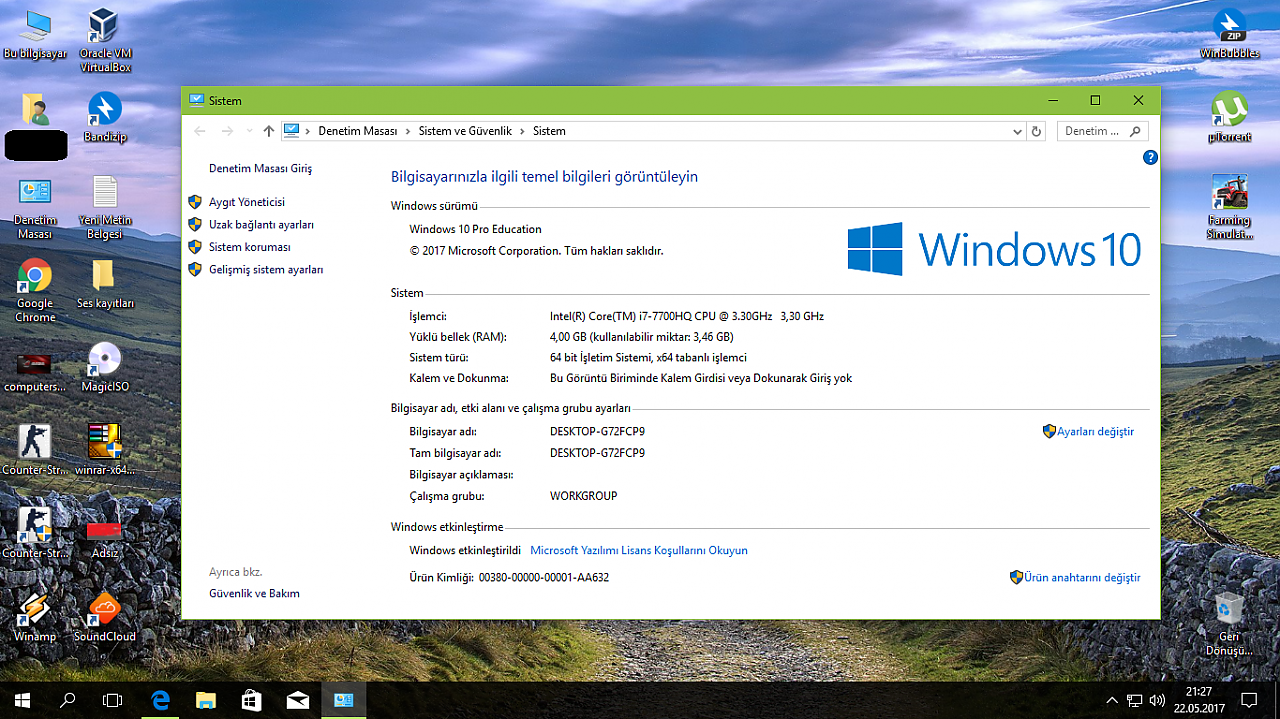This screenshot has height=719, width=1280.
Task: Launch Oracle VM VirtualBox from desktop
Action: pyautogui.click(x=105, y=40)
